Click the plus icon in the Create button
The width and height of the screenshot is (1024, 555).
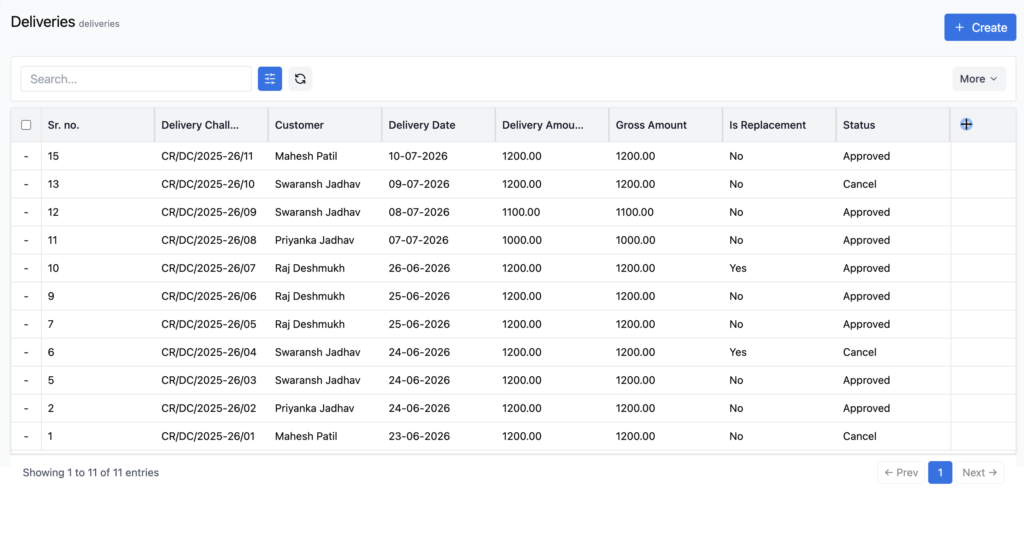pos(959,27)
